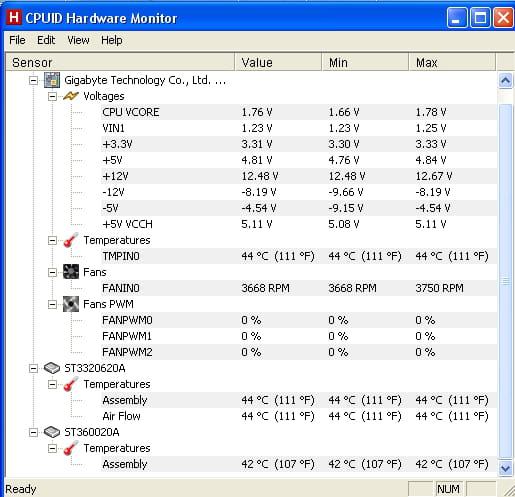515x497 pixels.
Task: Select the Assembly row under ST360020A
Action: click(299, 464)
